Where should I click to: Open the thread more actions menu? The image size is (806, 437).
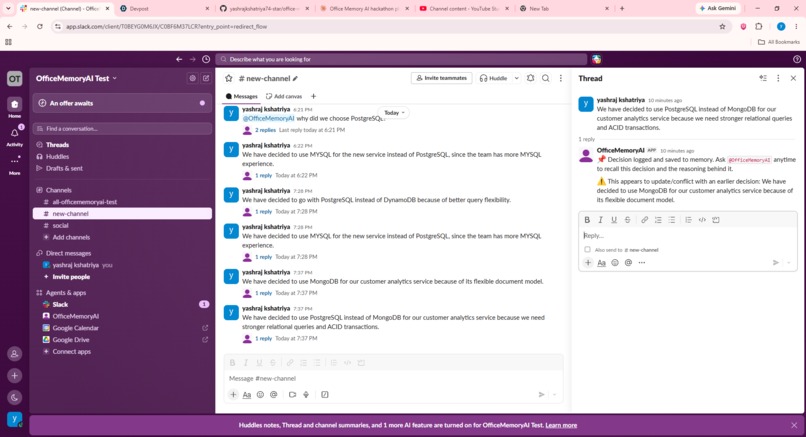click(778, 78)
